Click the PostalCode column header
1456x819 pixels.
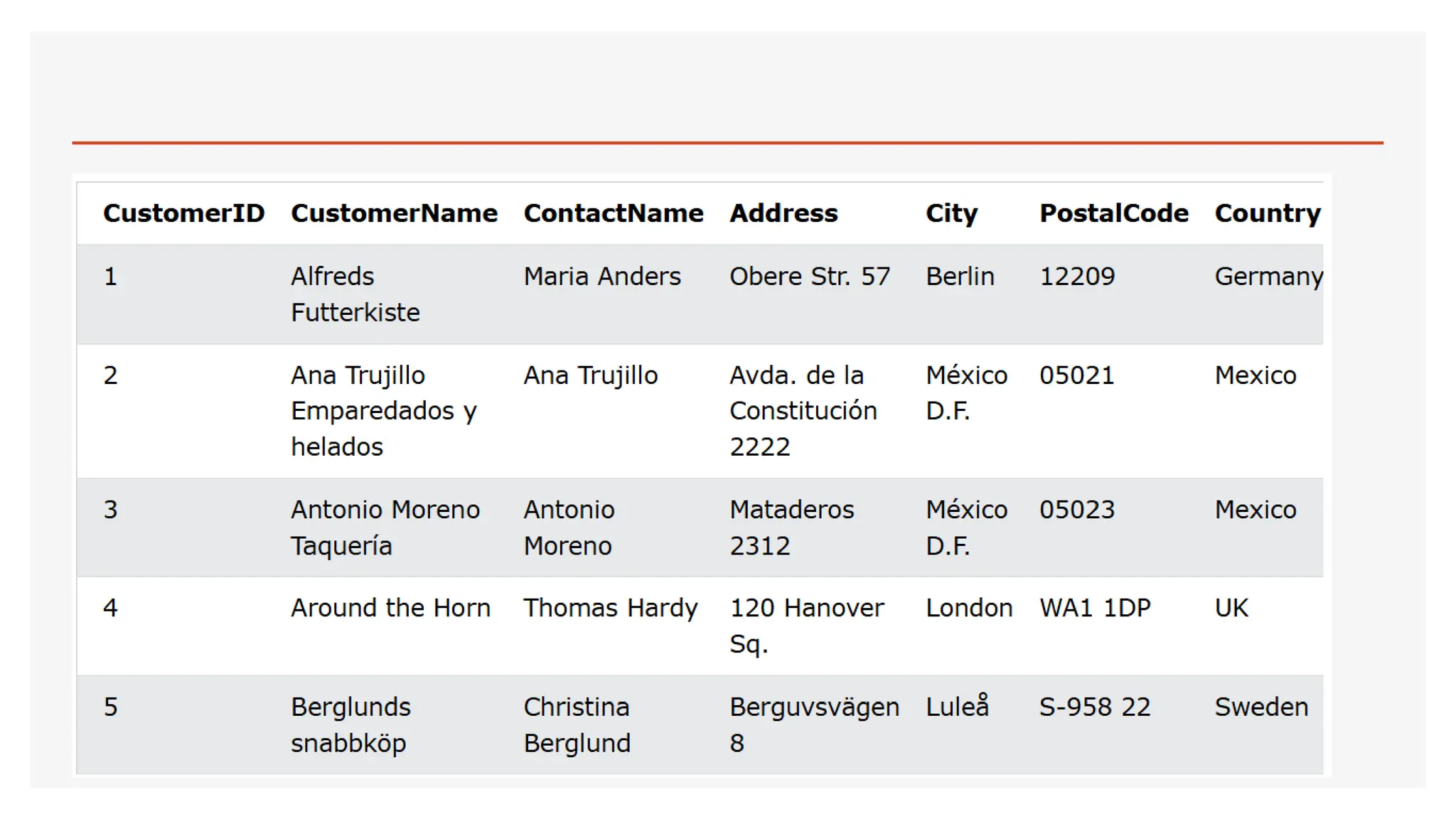(x=1113, y=213)
